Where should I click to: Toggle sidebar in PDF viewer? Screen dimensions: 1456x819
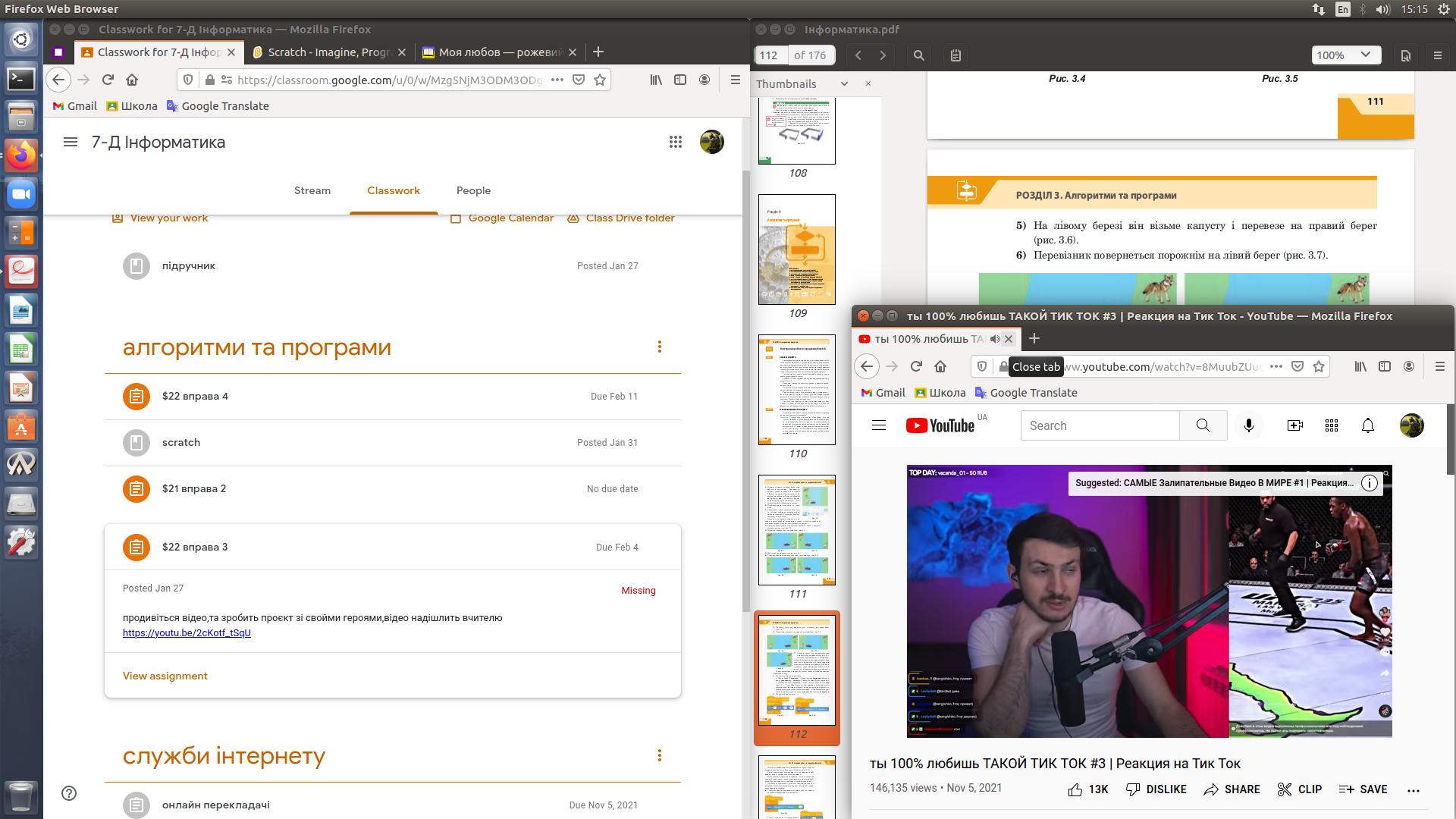[x=955, y=55]
